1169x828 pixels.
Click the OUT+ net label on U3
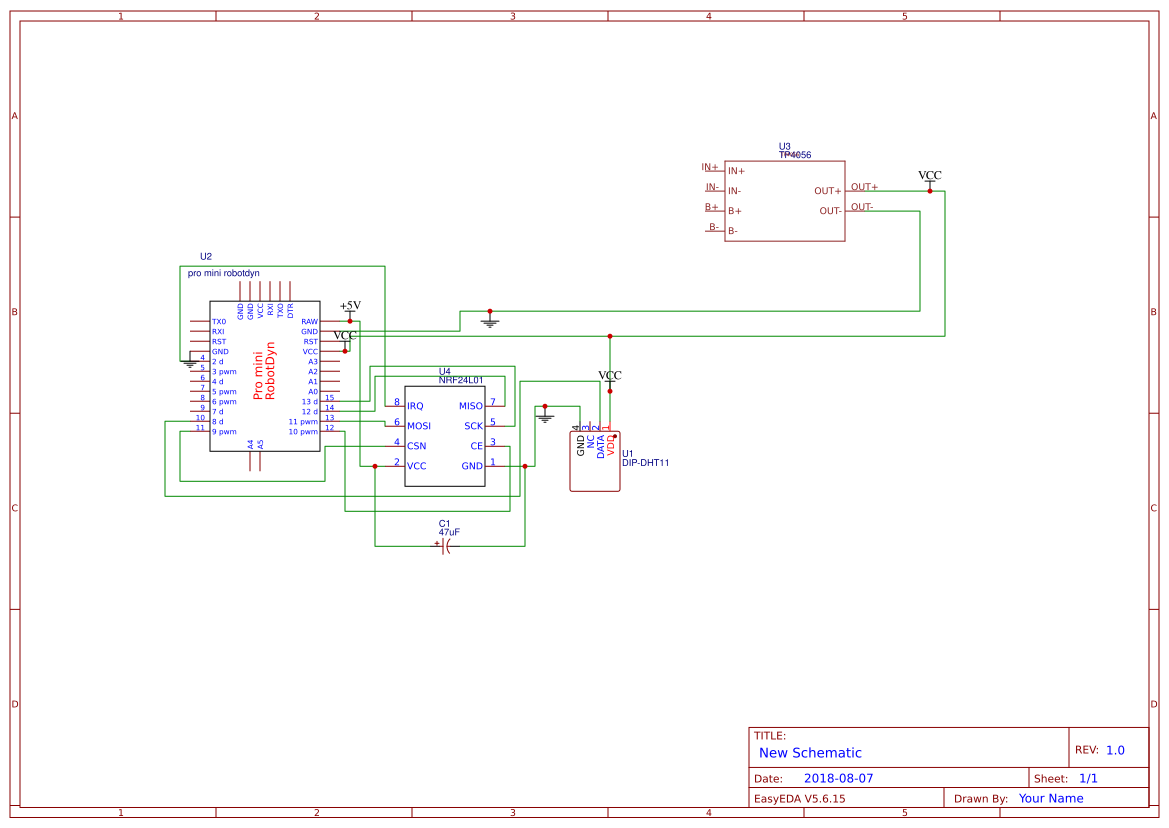pyautogui.click(x=862, y=186)
